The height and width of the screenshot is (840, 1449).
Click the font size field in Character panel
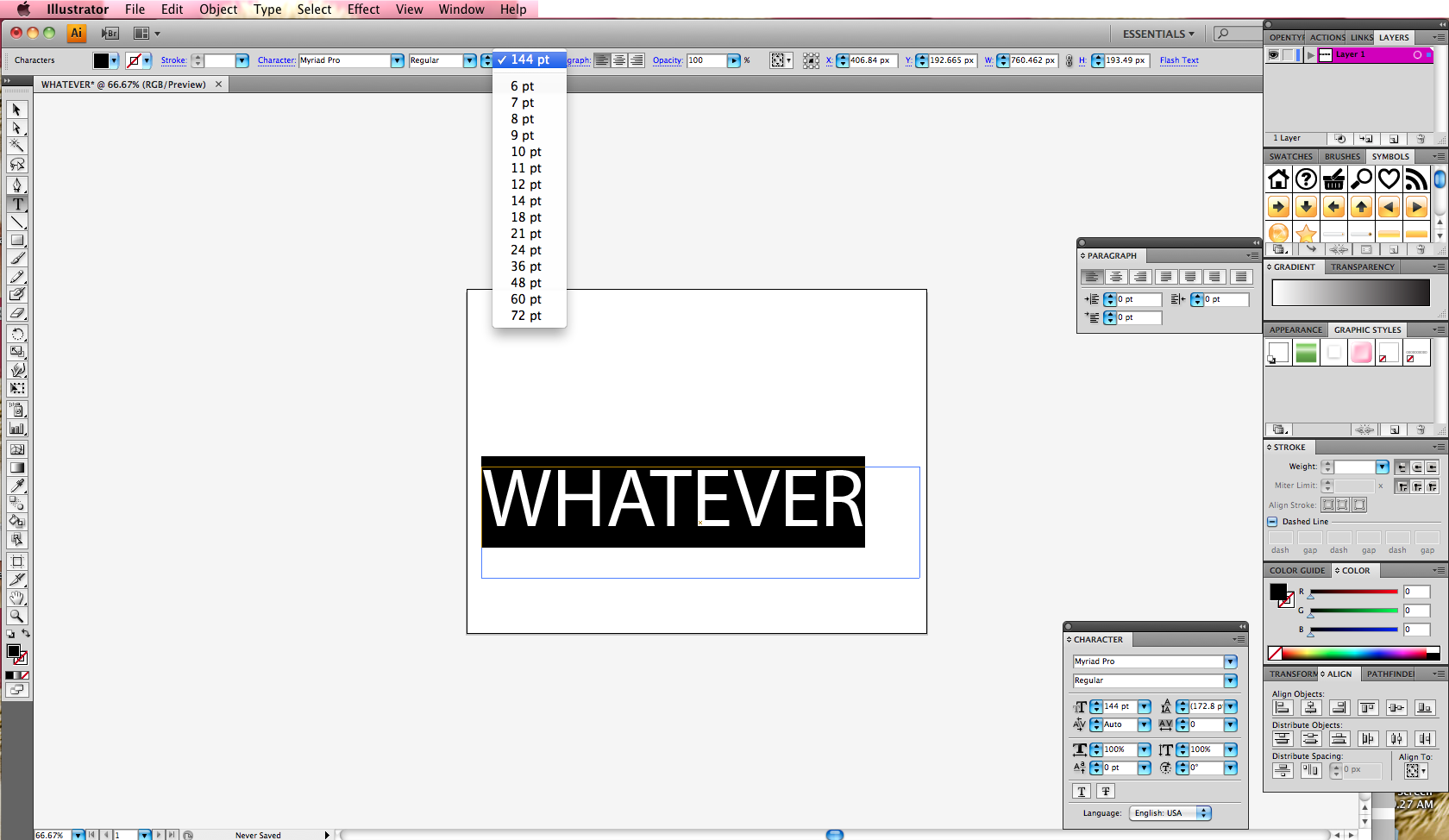coord(1120,706)
